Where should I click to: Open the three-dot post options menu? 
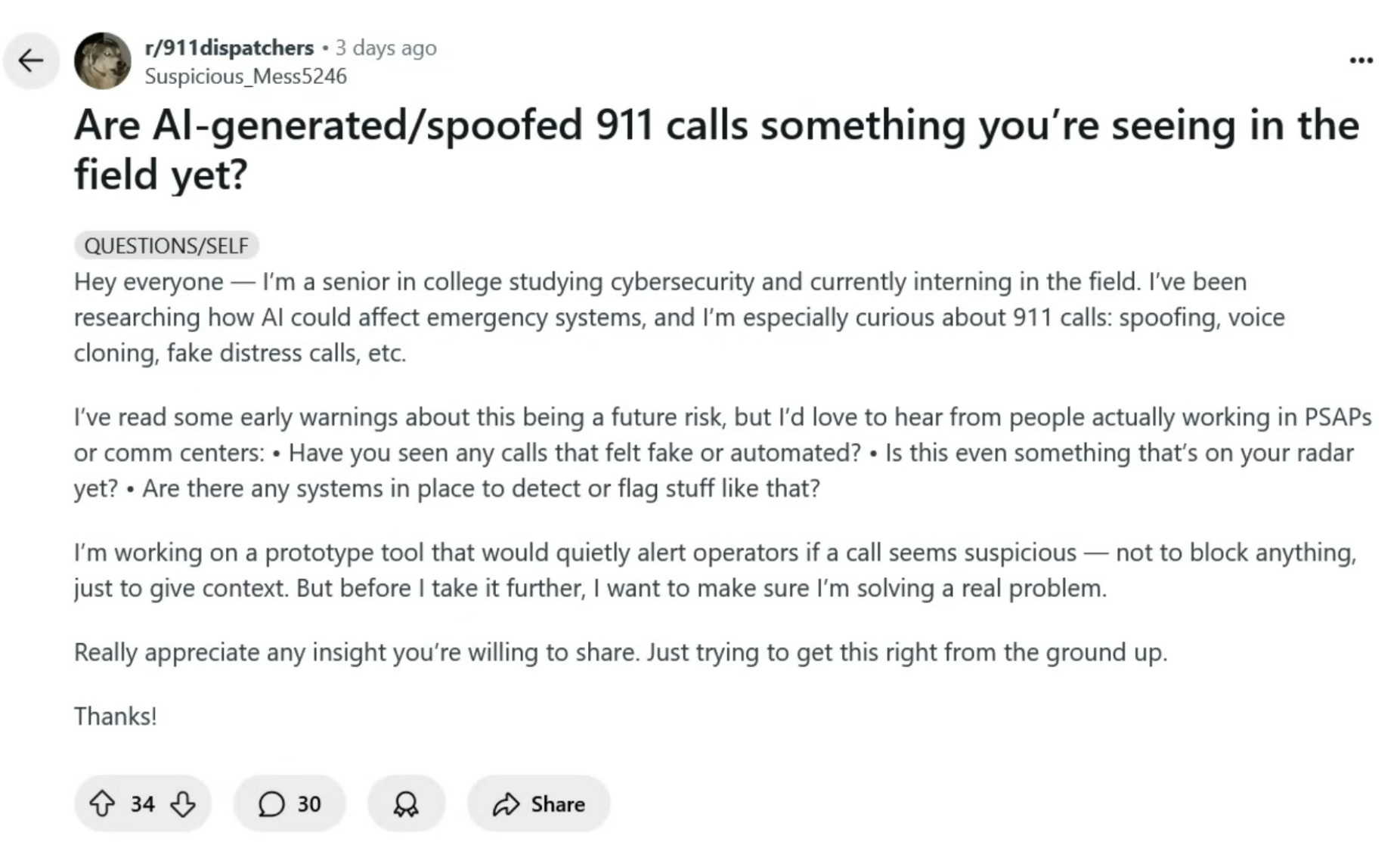tap(1361, 60)
